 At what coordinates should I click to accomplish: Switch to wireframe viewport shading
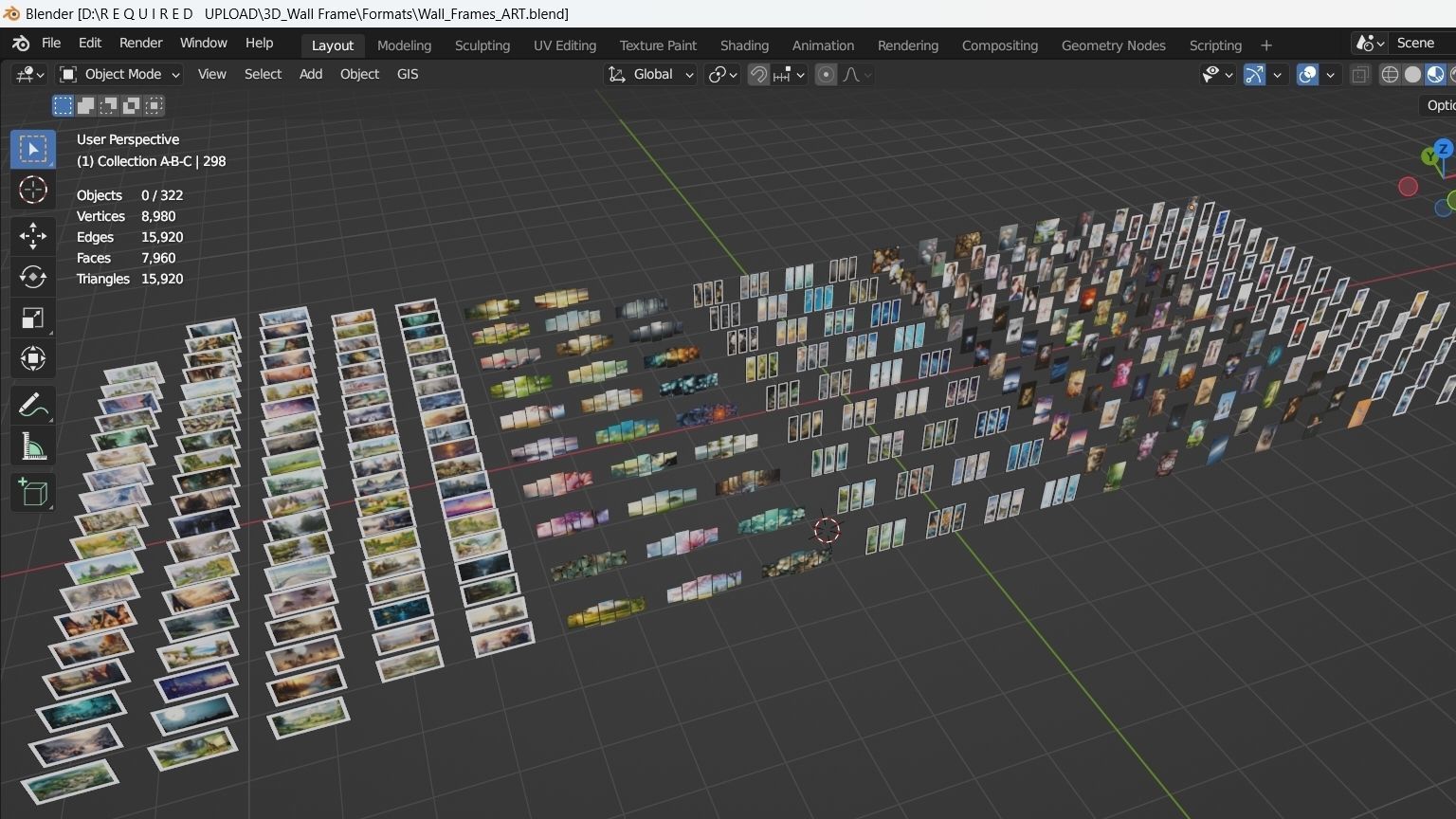coord(1390,75)
